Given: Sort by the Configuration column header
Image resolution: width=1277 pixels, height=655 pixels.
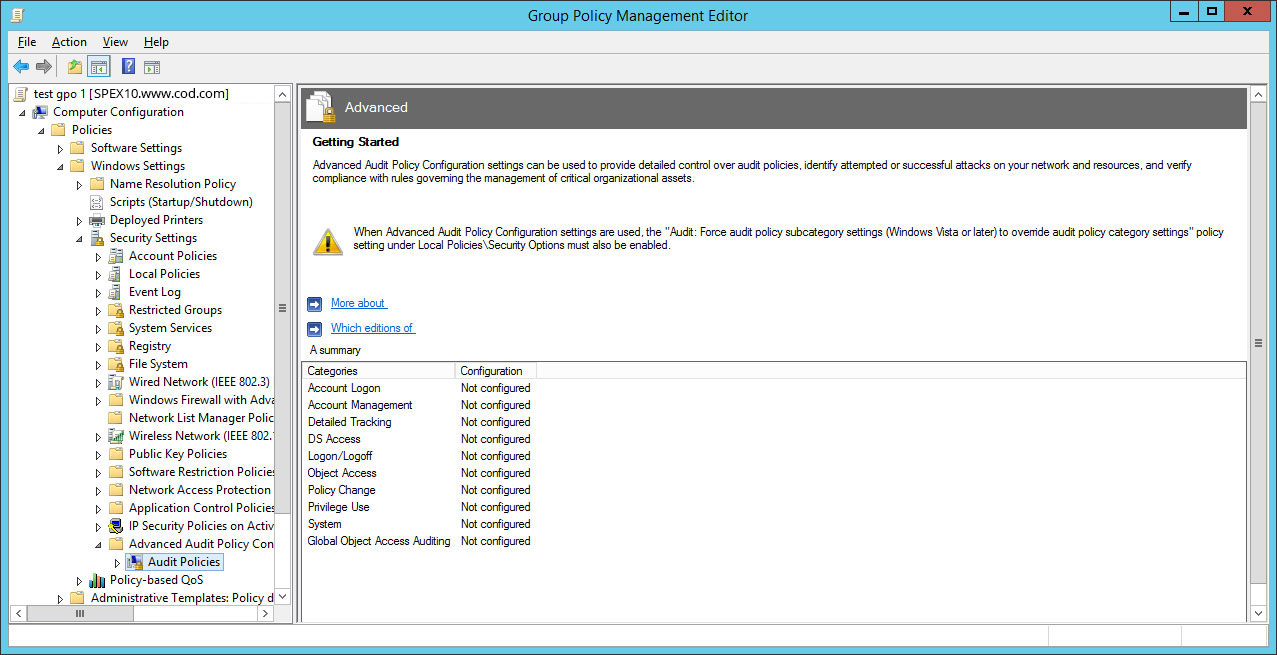Looking at the screenshot, I should [x=495, y=371].
